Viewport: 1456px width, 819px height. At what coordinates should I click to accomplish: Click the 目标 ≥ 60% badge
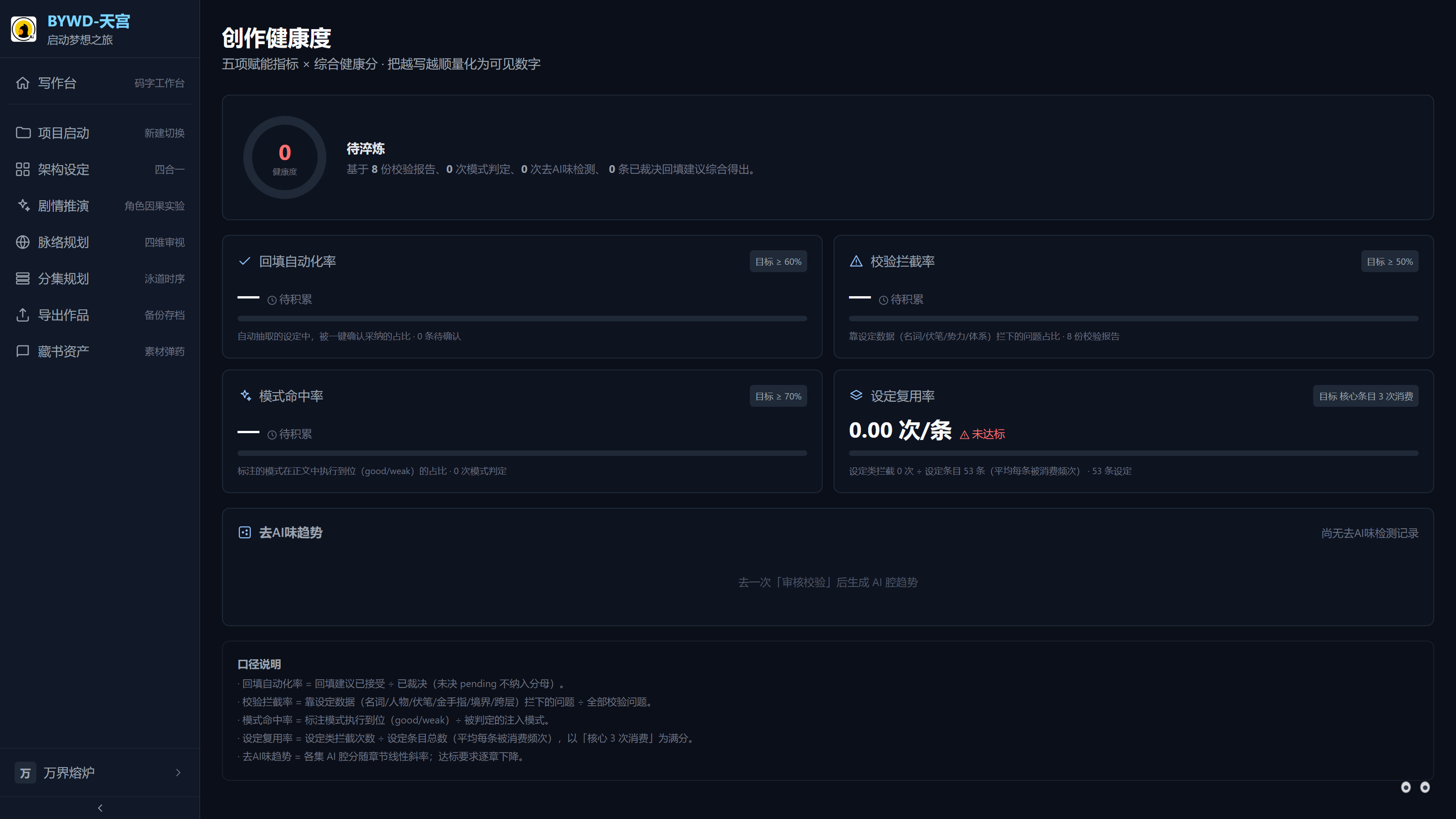point(779,262)
